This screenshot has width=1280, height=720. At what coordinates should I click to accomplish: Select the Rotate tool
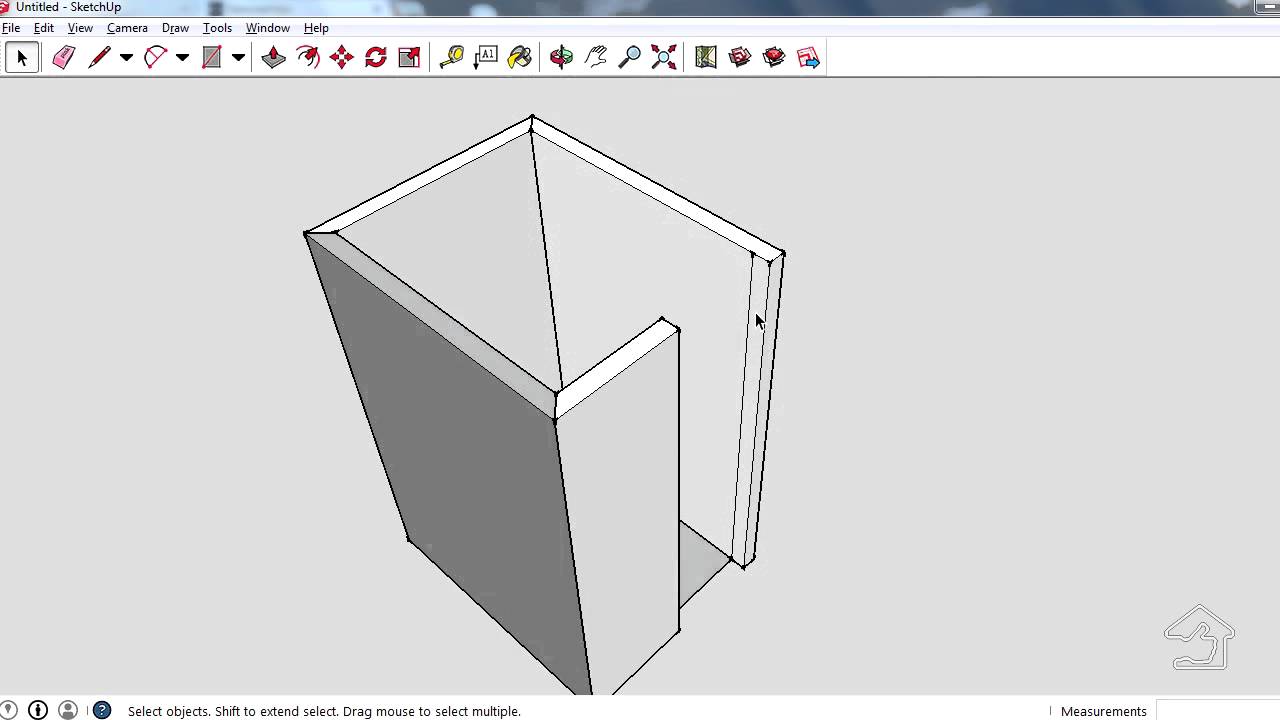click(376, 58)
